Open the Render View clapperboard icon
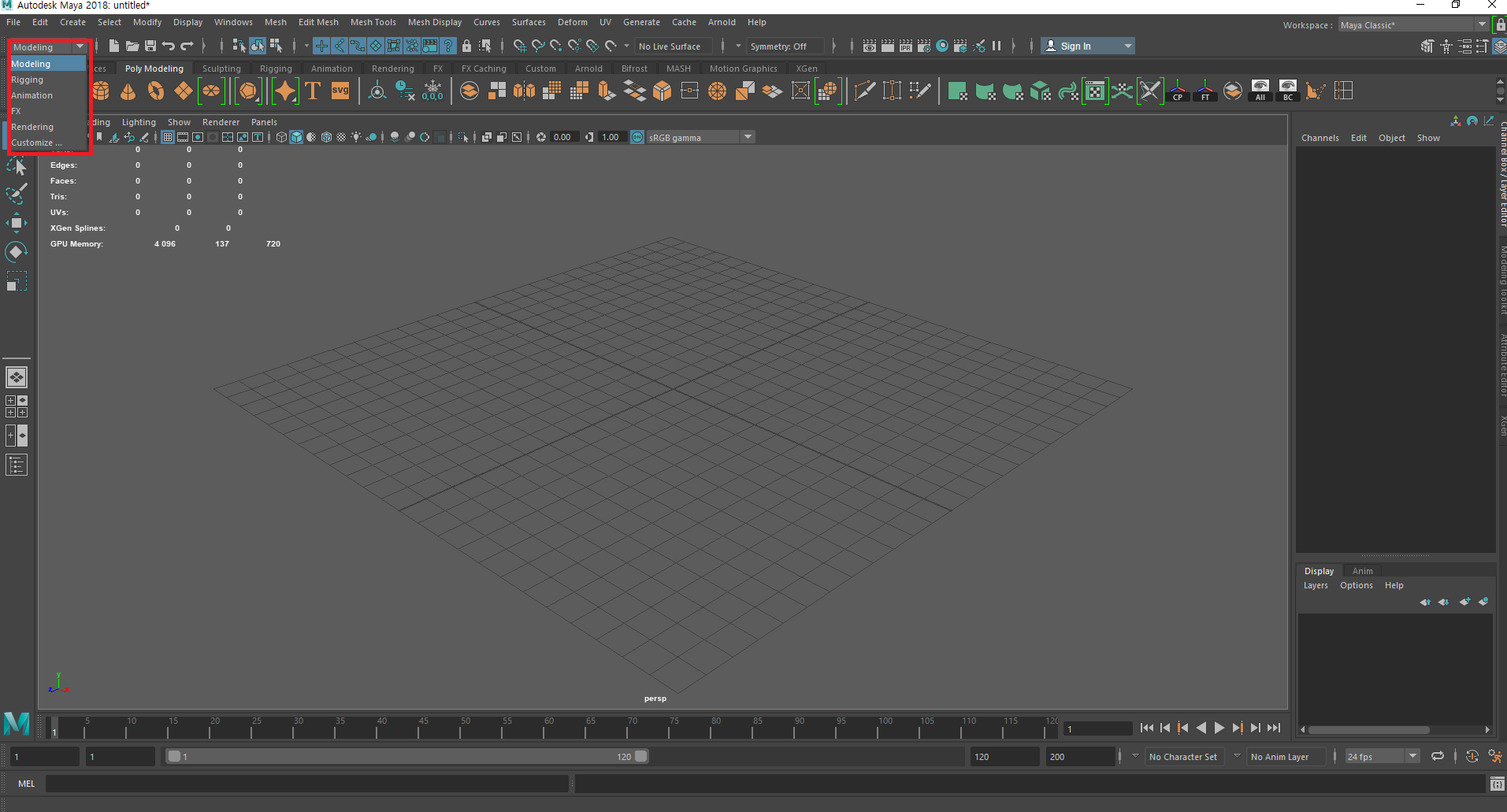Viewport: 1507px width, 812px height. tap(870, 46)
